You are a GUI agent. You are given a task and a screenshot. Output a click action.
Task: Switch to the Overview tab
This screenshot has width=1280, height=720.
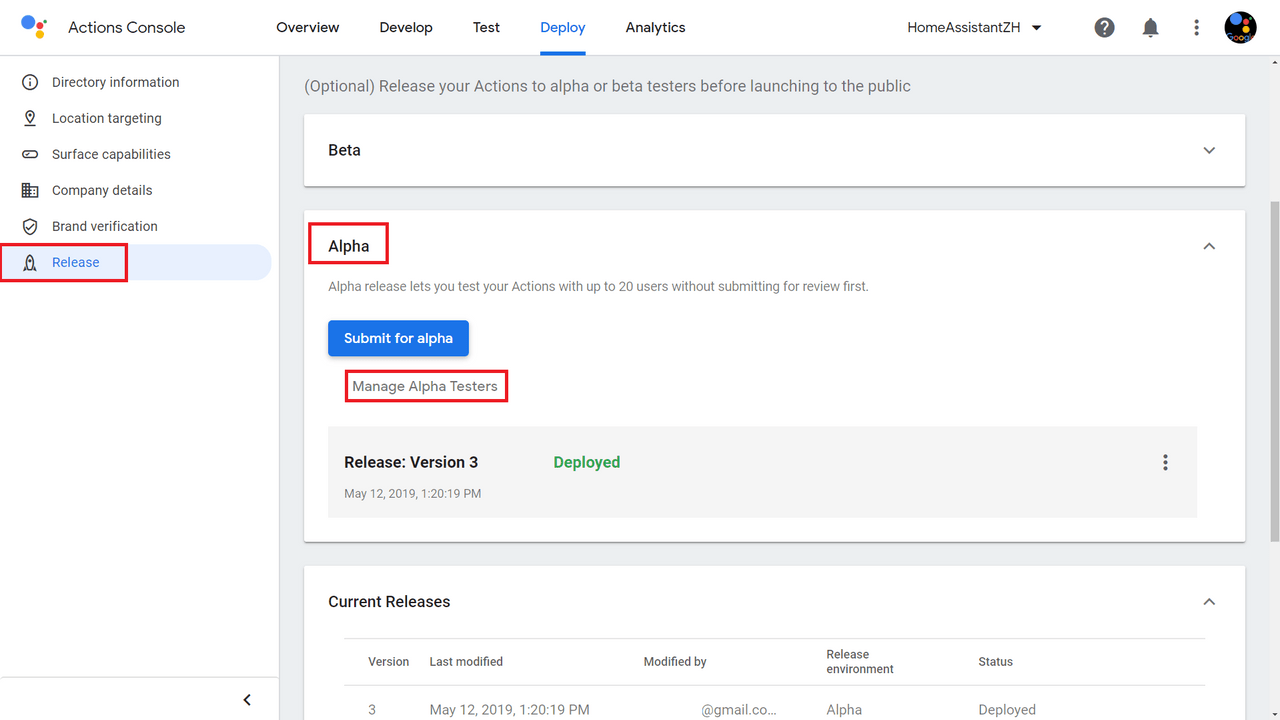pyautogui.click(x=308, y=28)
